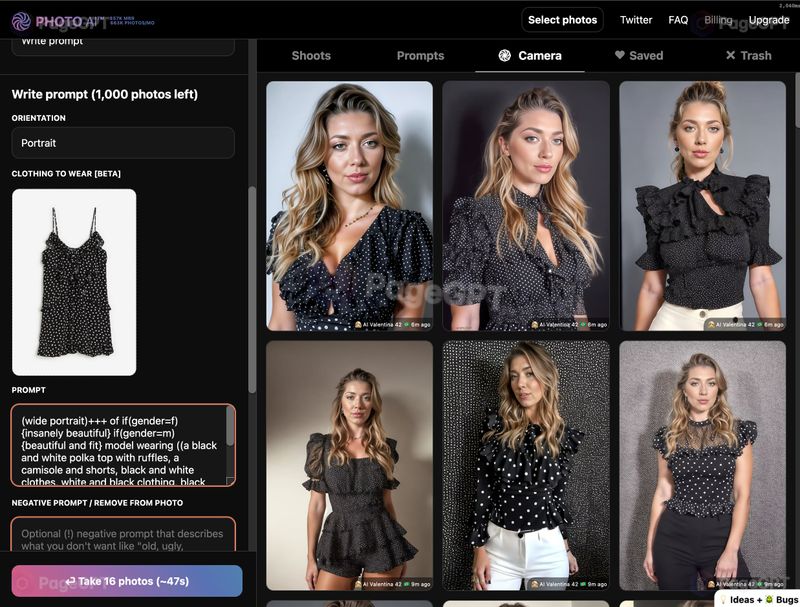Click the heart icon beside Saved
800x607 pixels.
(x=619, y=55)
